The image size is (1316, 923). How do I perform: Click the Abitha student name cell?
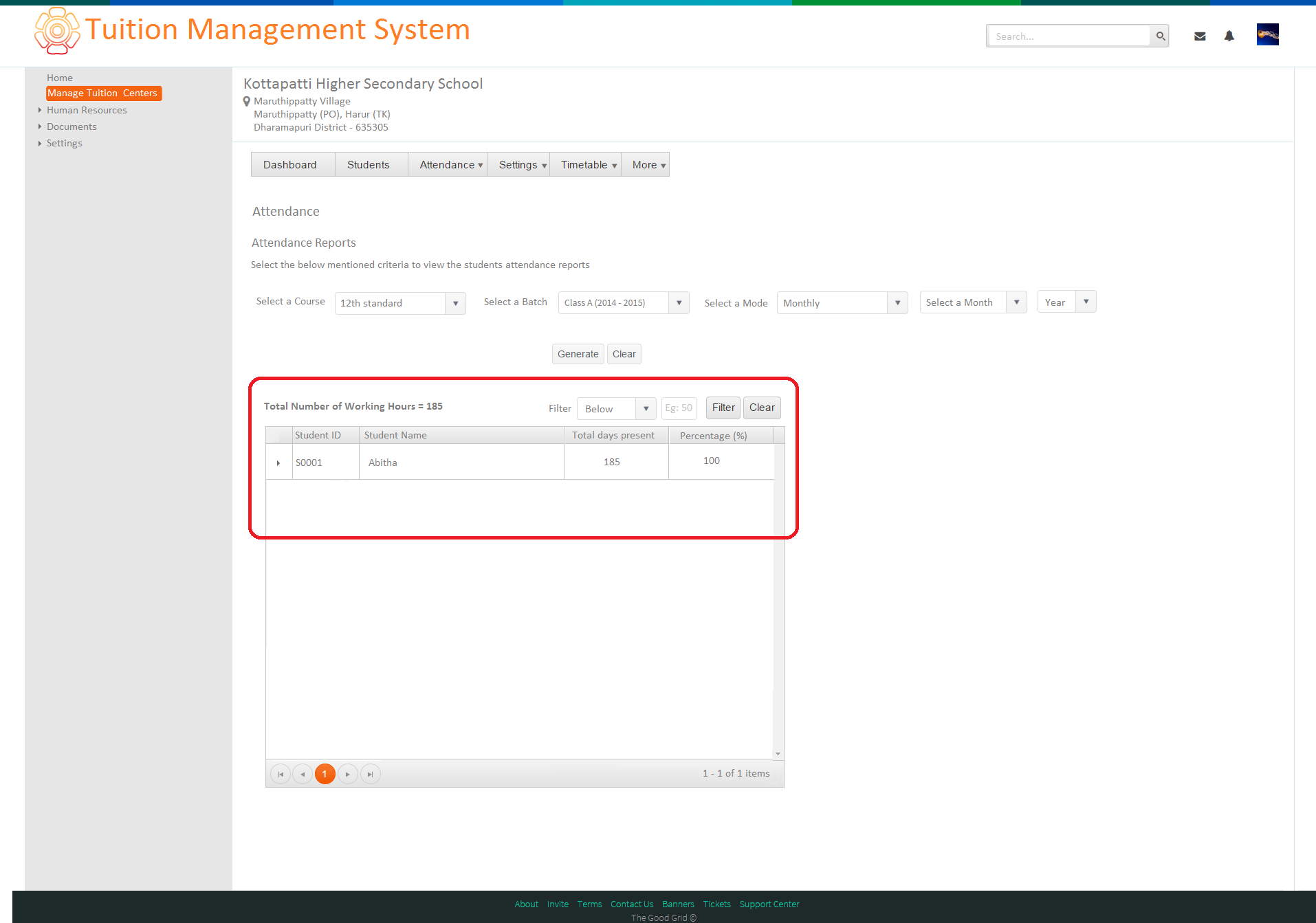pos(461,463)
